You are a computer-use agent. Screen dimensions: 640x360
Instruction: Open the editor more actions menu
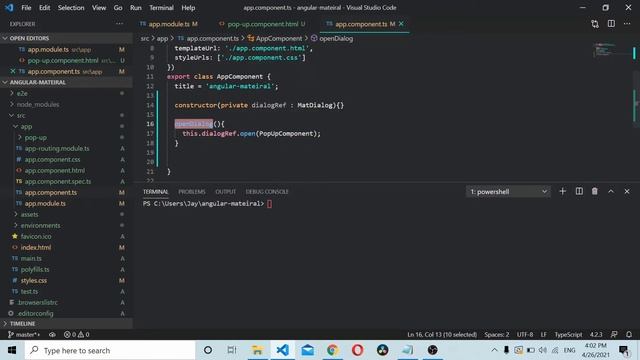[x=627, y=24]
